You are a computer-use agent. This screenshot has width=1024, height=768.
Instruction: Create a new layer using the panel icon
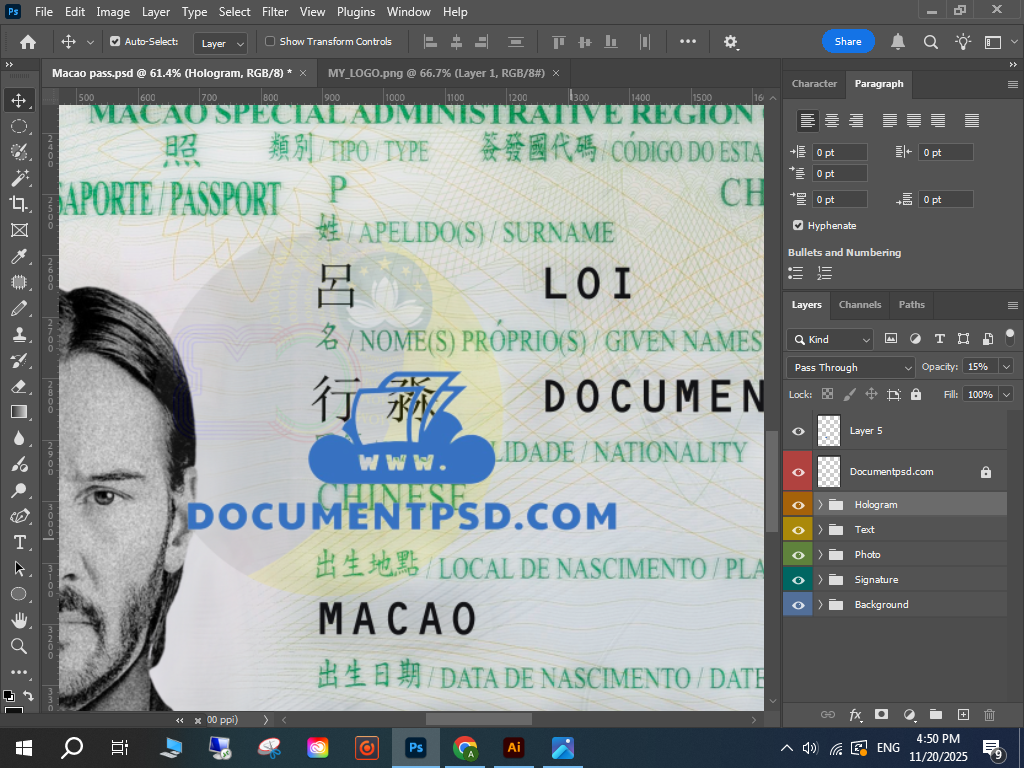point(963,715)
